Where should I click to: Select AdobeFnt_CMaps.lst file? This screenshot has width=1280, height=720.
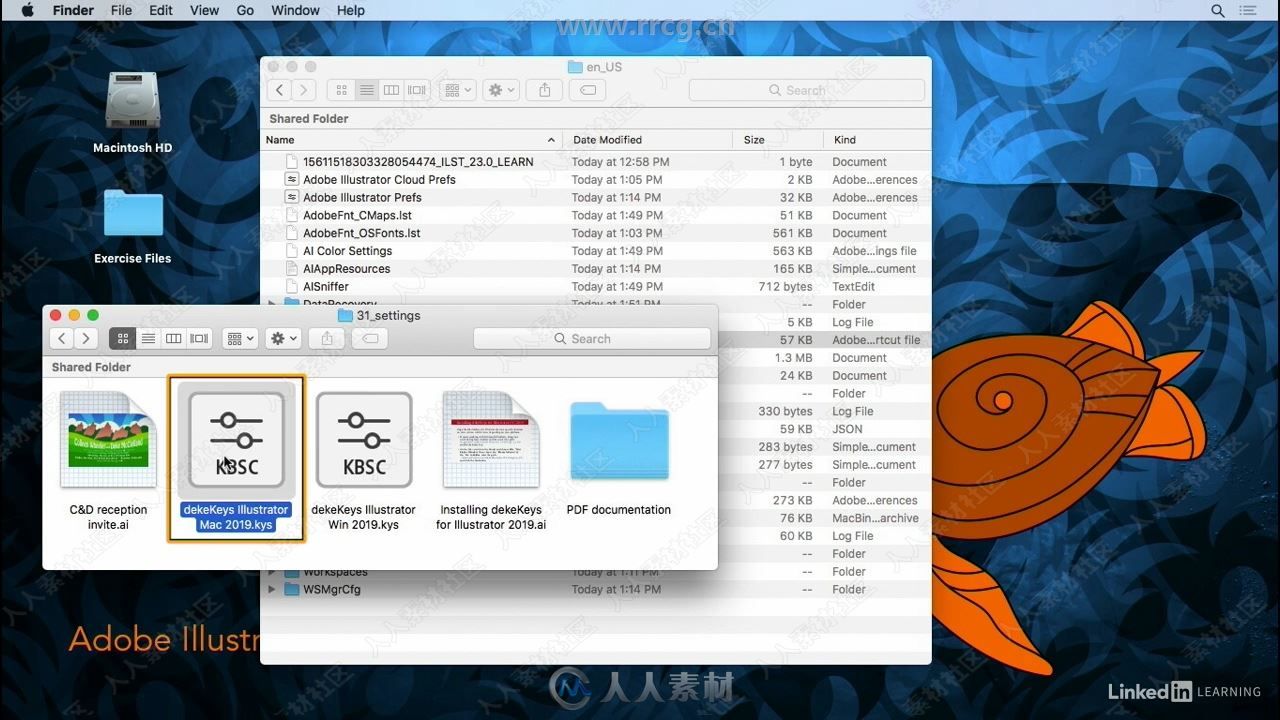(596, 215)
